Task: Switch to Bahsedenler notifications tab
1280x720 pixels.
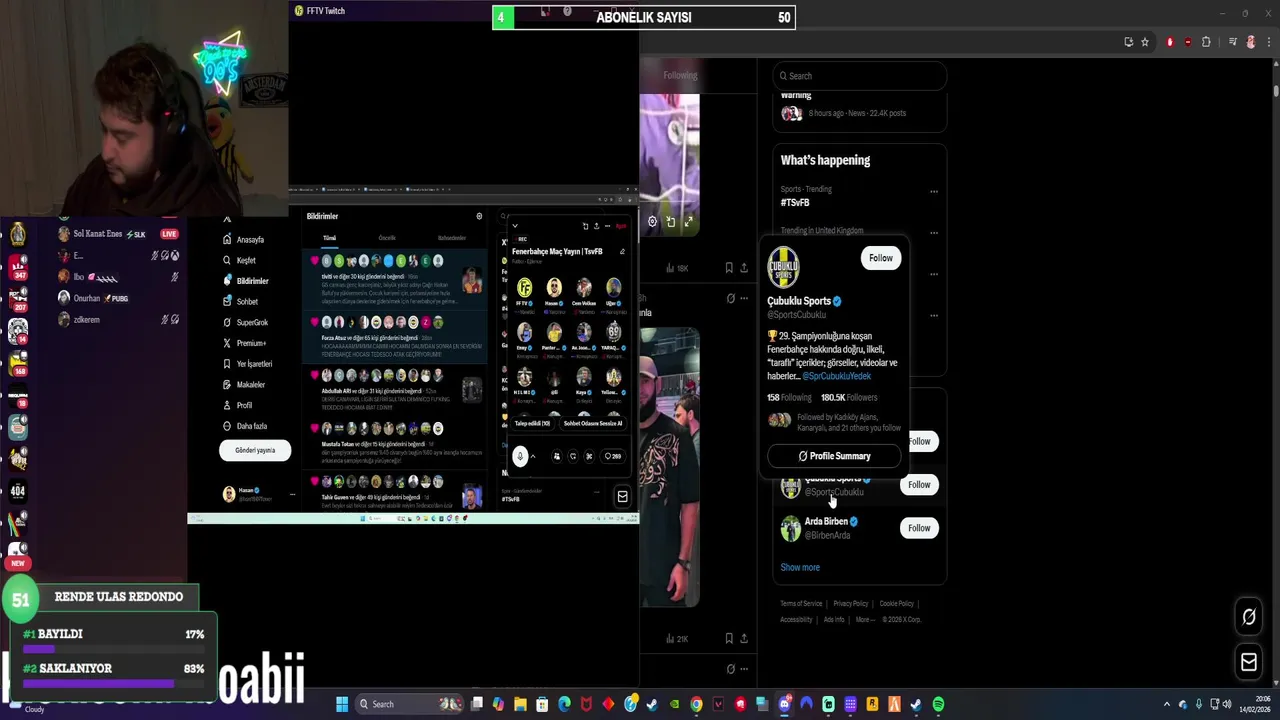Action: 452,238
